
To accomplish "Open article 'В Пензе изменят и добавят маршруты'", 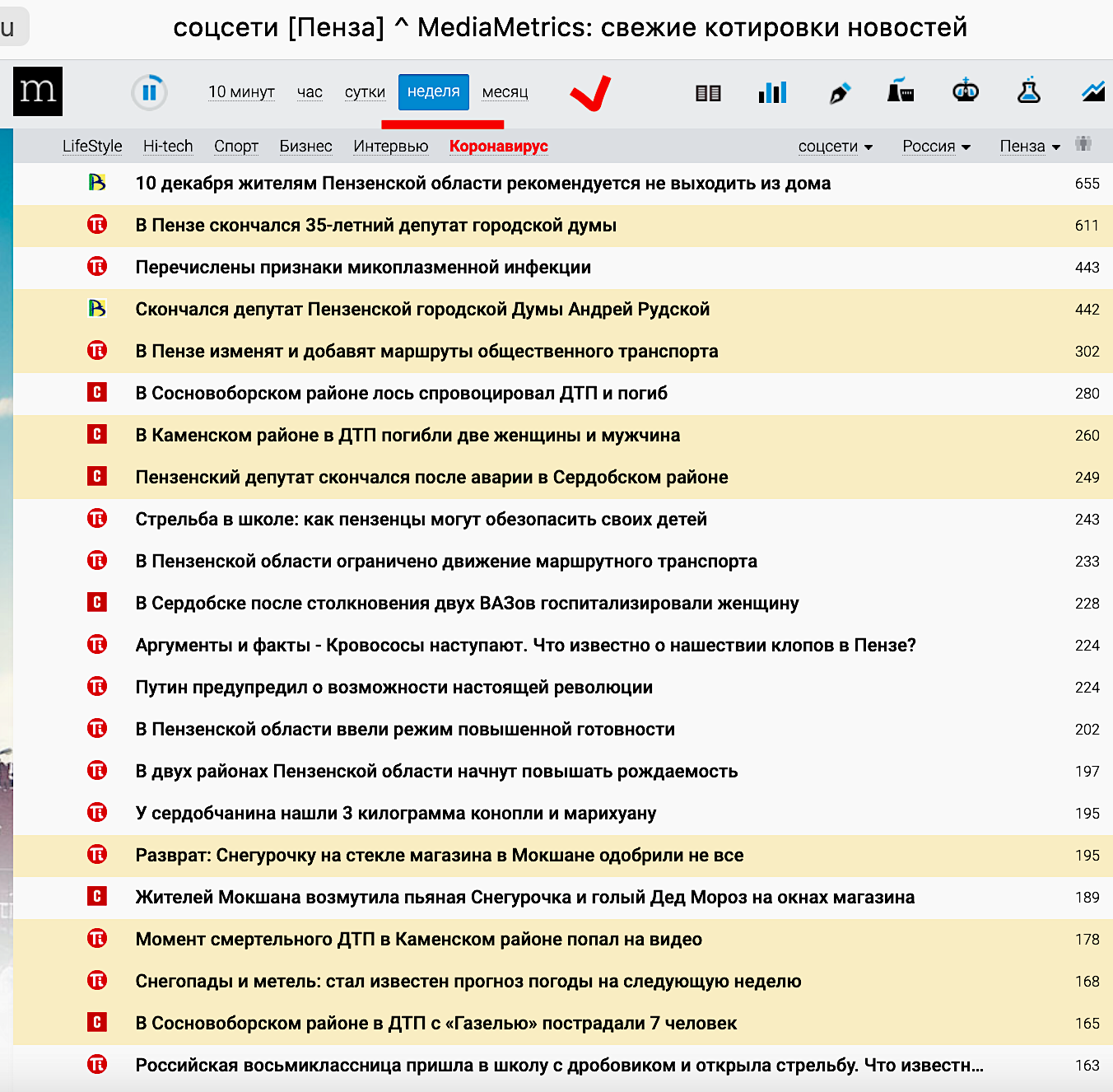I will tap(426, 351).
